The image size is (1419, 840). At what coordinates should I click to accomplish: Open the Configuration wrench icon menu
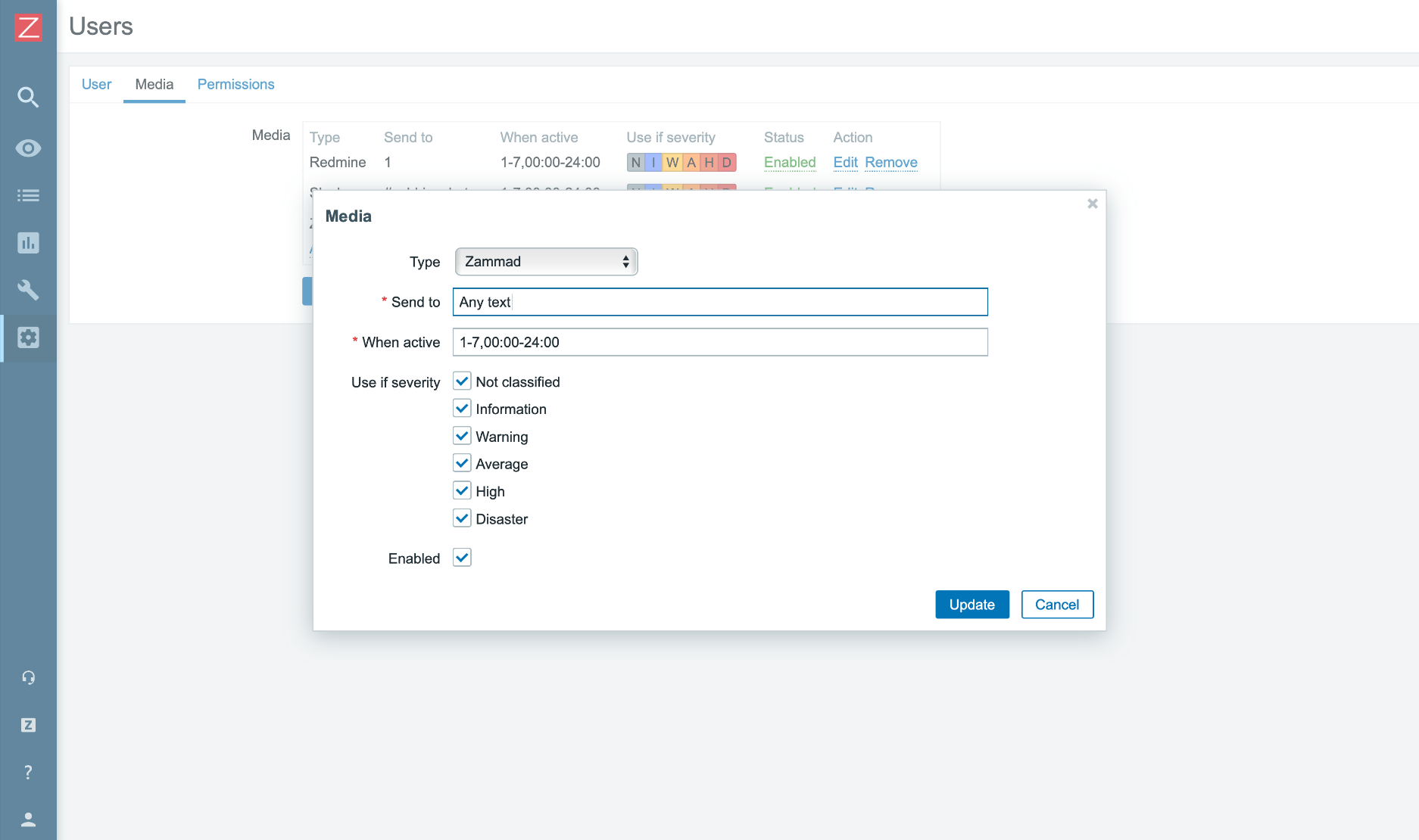pyautogui.click(x=28, y=290)
